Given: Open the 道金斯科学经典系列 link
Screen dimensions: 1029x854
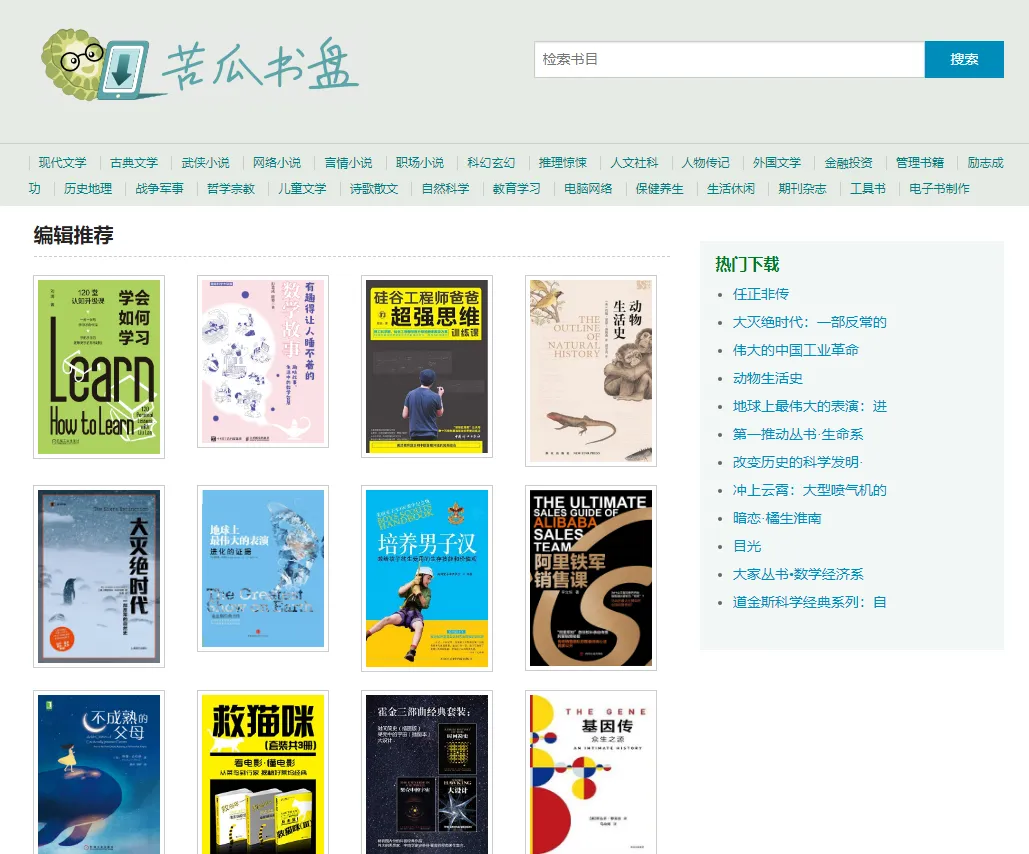Looking at the screenshot, I should tap(810, 602).
